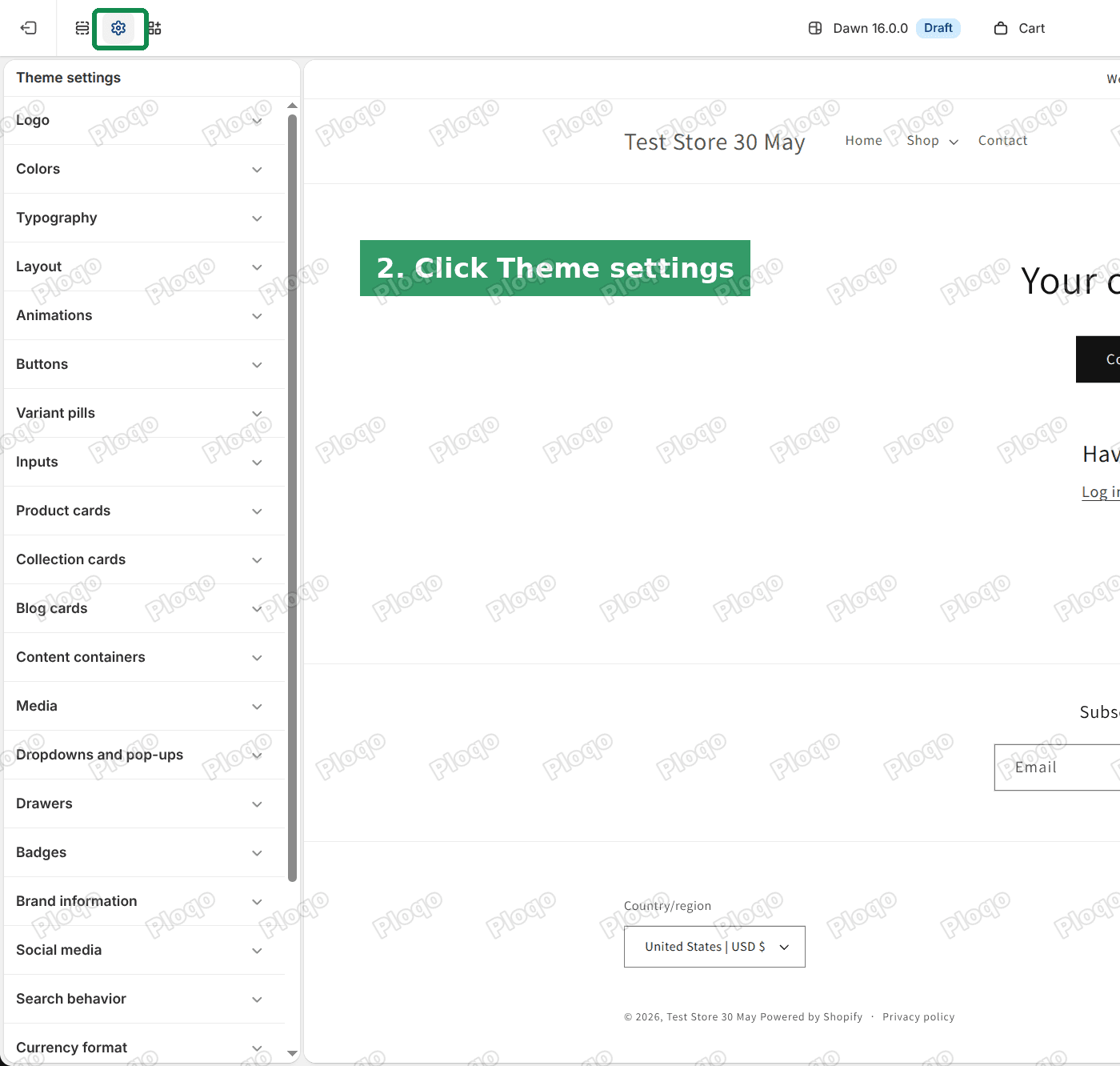Expand the Badges settings section
The image size is (1120, 1066).
[x=145, y=852]
